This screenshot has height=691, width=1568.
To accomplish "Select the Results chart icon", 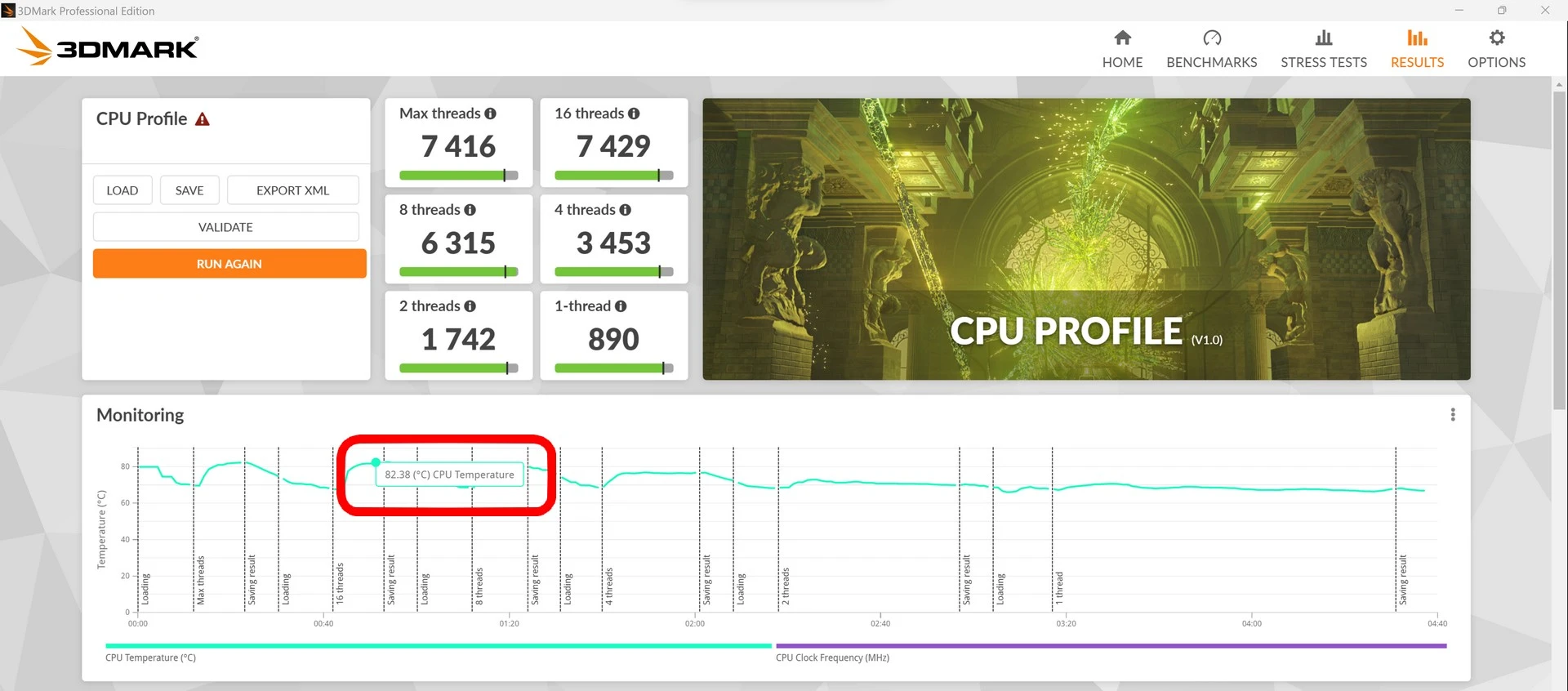I will point(1417,38).
